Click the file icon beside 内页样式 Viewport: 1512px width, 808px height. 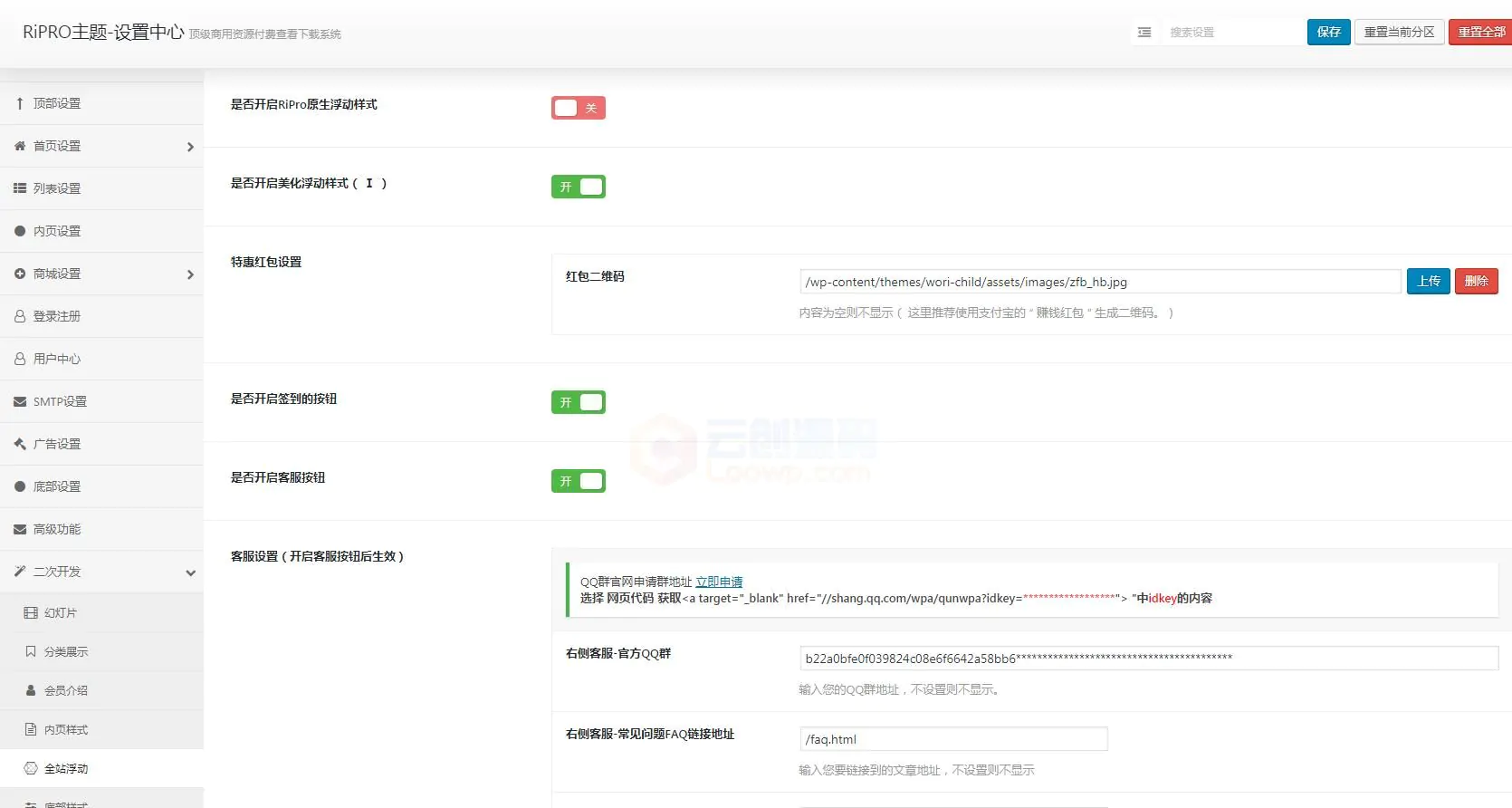click(31, 729)
